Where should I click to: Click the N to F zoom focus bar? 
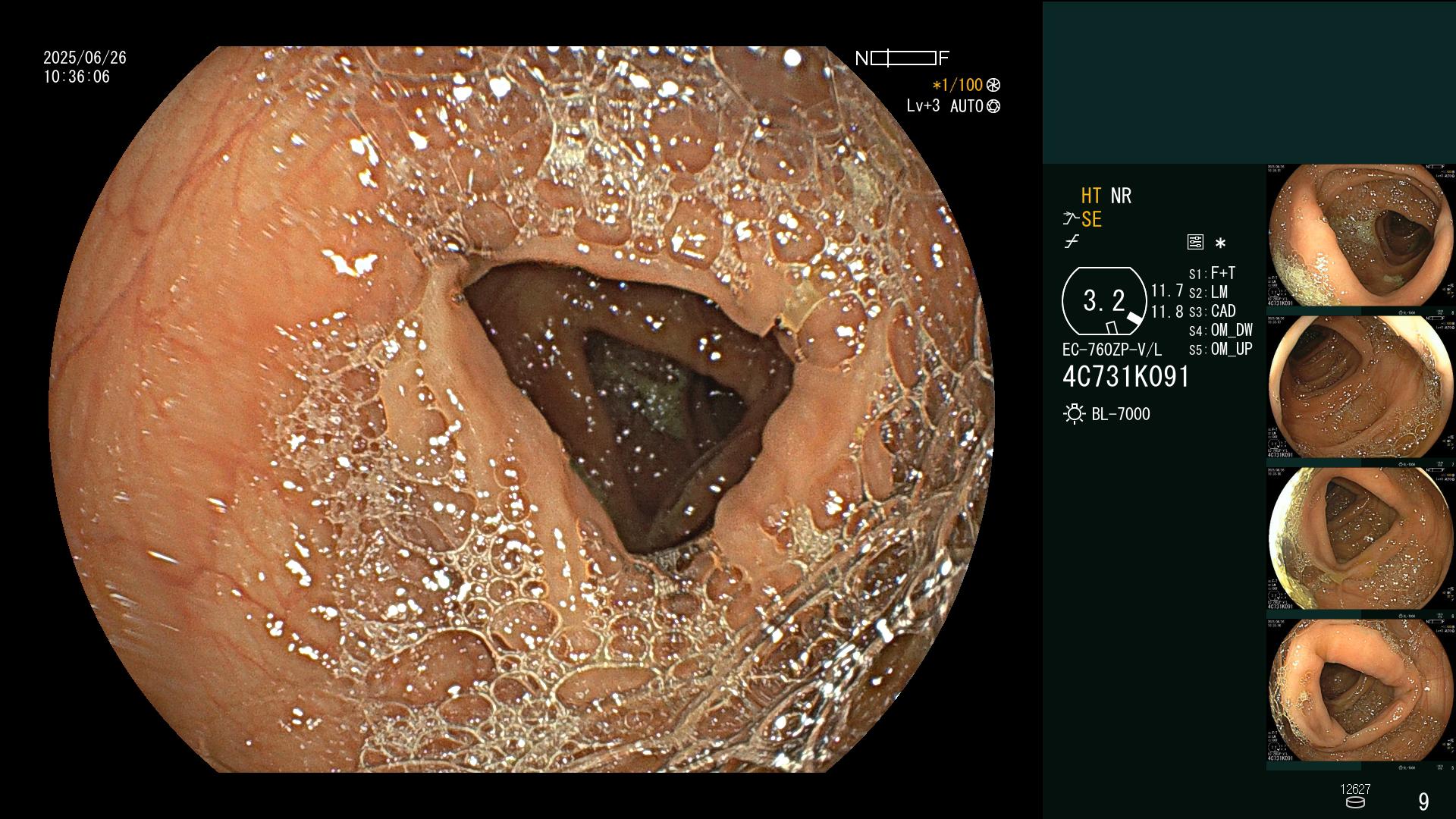tap(902, 58)
